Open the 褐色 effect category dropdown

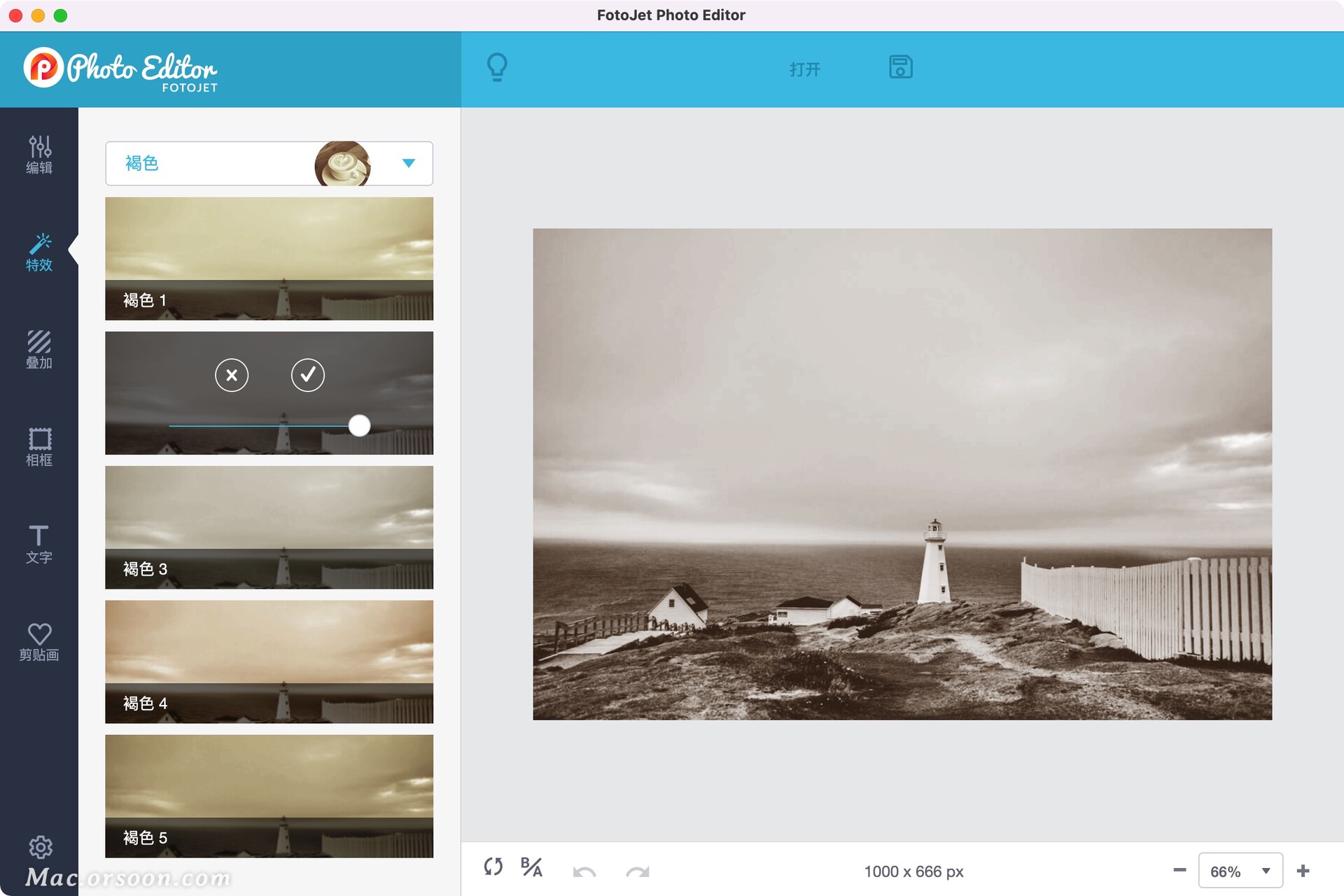pos(269,163)
